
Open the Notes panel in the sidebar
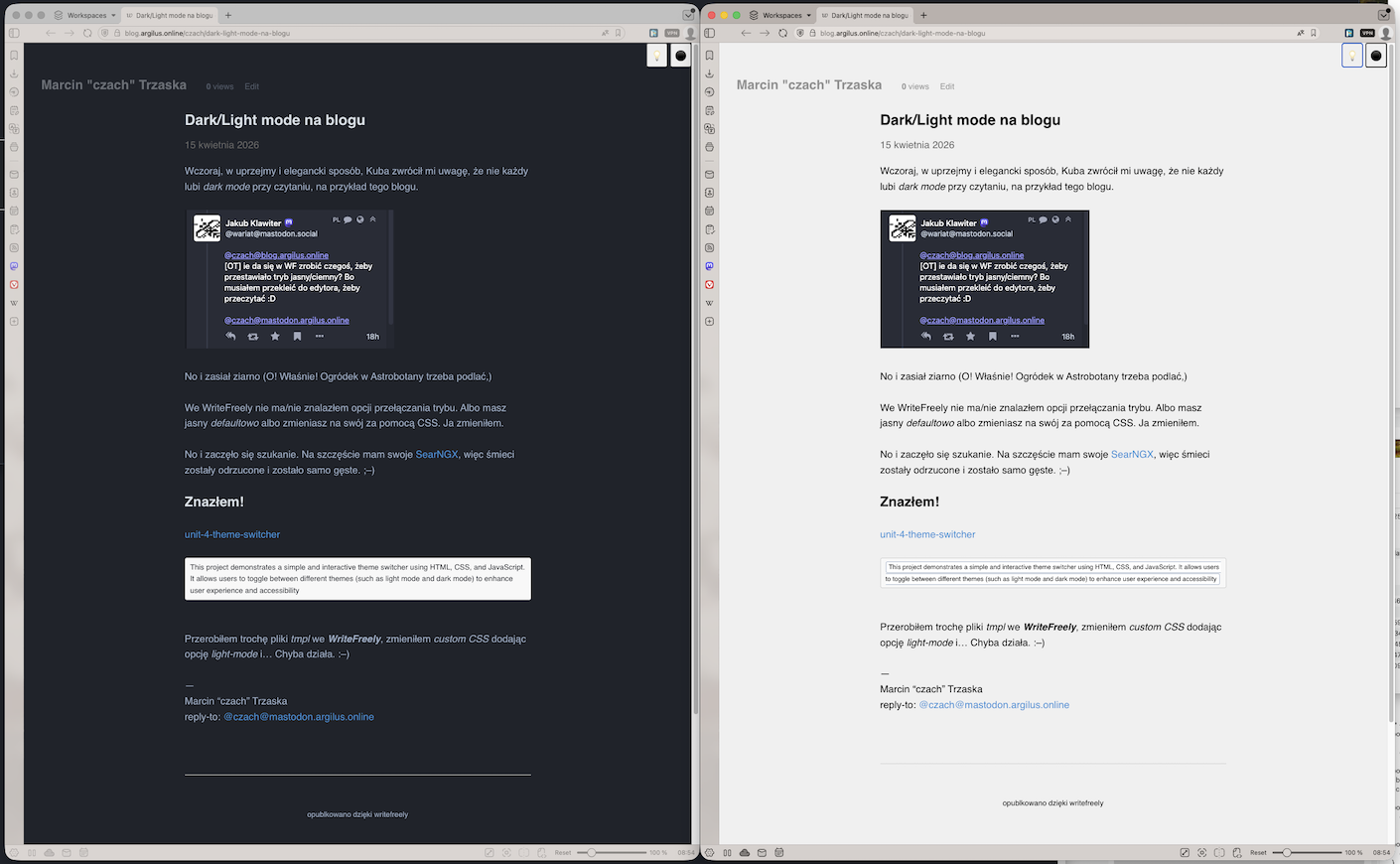click(x=14, y=110)
